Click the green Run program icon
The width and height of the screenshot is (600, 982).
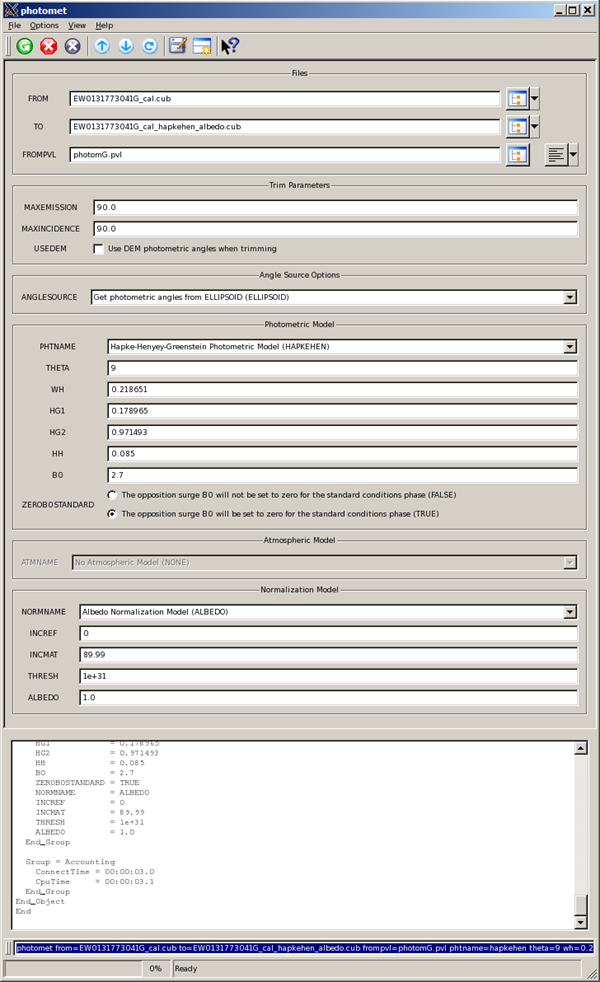(x=25, y=46)
